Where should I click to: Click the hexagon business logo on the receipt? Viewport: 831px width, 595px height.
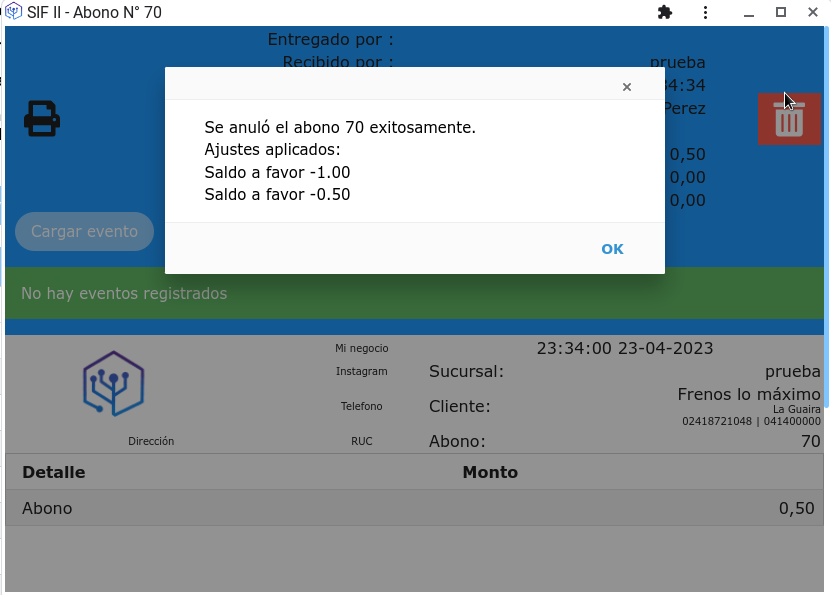(113, 384)
